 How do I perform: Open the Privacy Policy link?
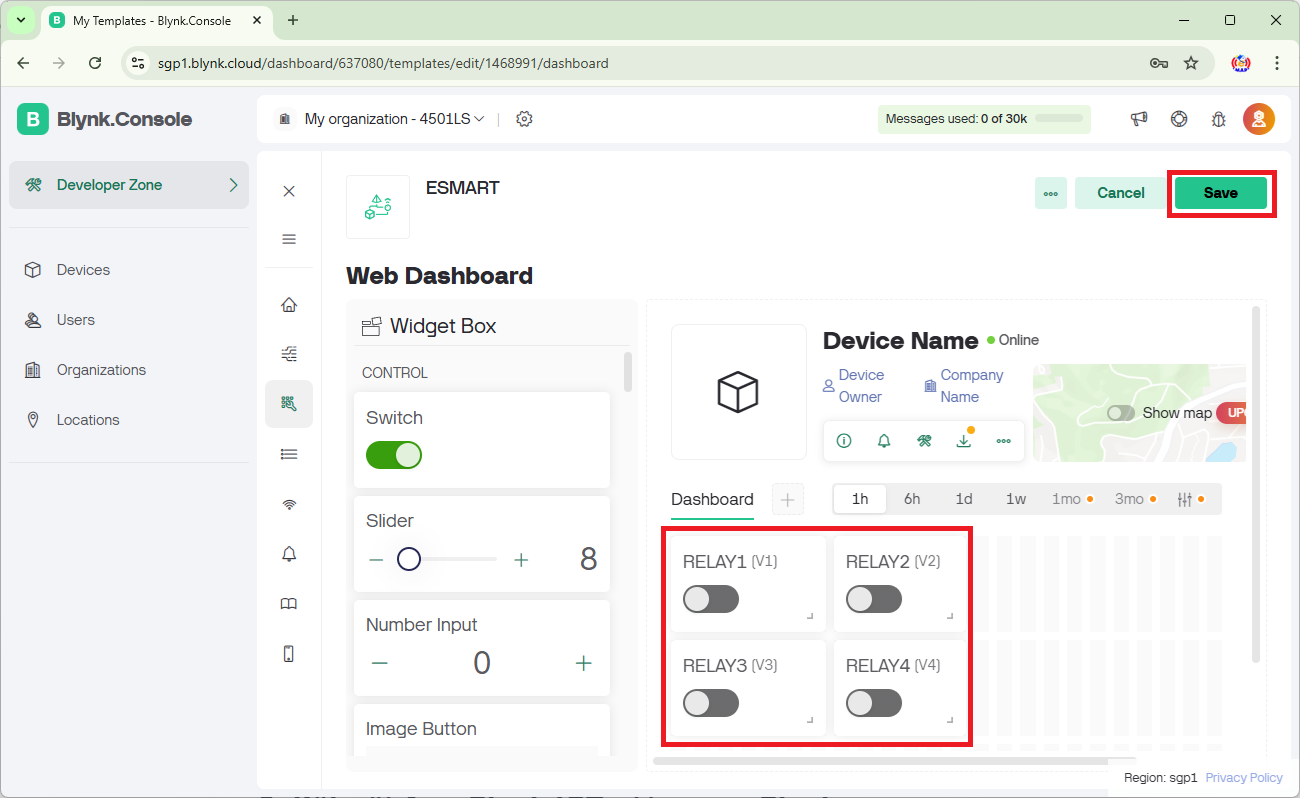click(1244, 777)
